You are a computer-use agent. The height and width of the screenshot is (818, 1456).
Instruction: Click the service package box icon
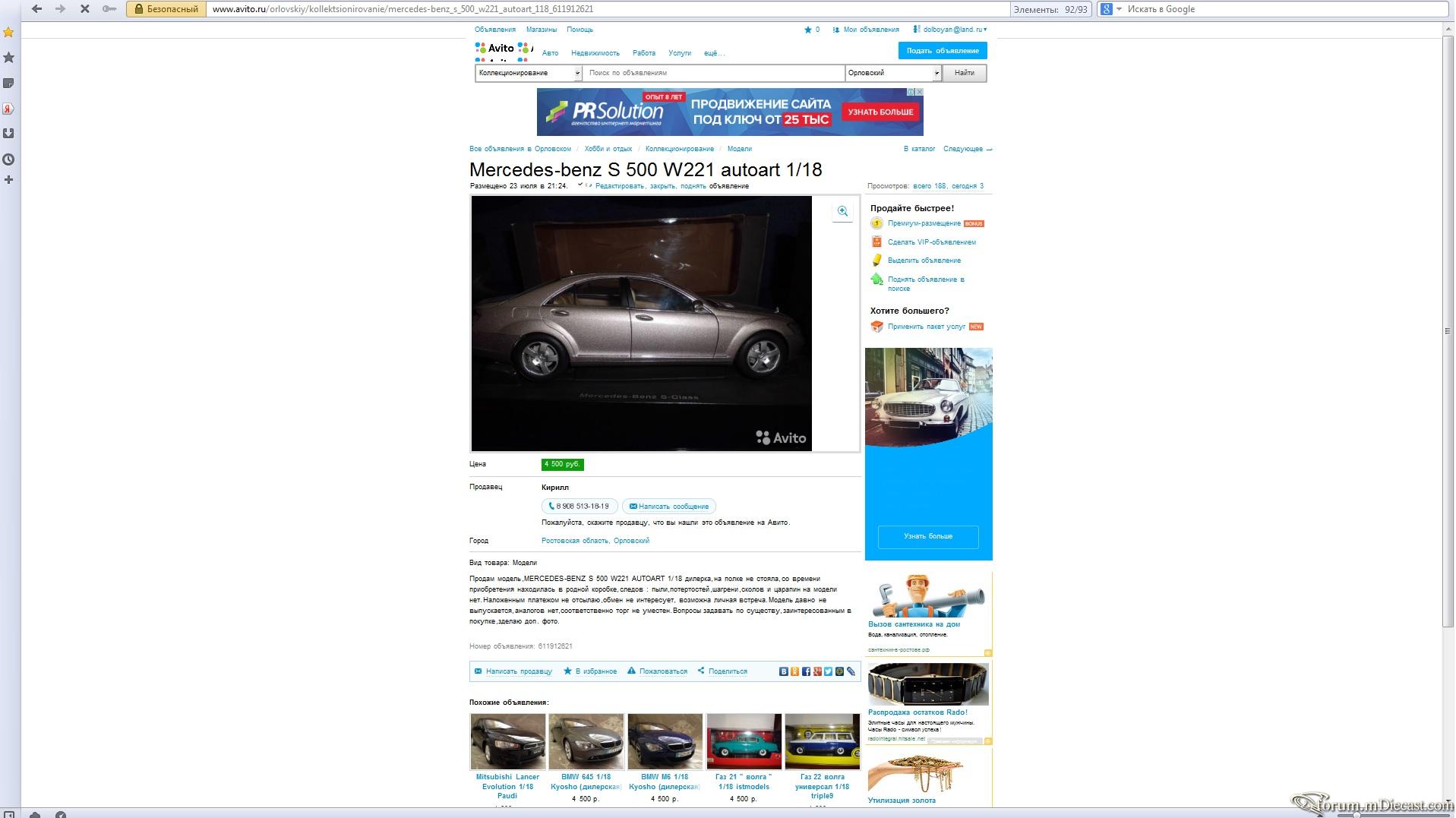click(876, 327)
